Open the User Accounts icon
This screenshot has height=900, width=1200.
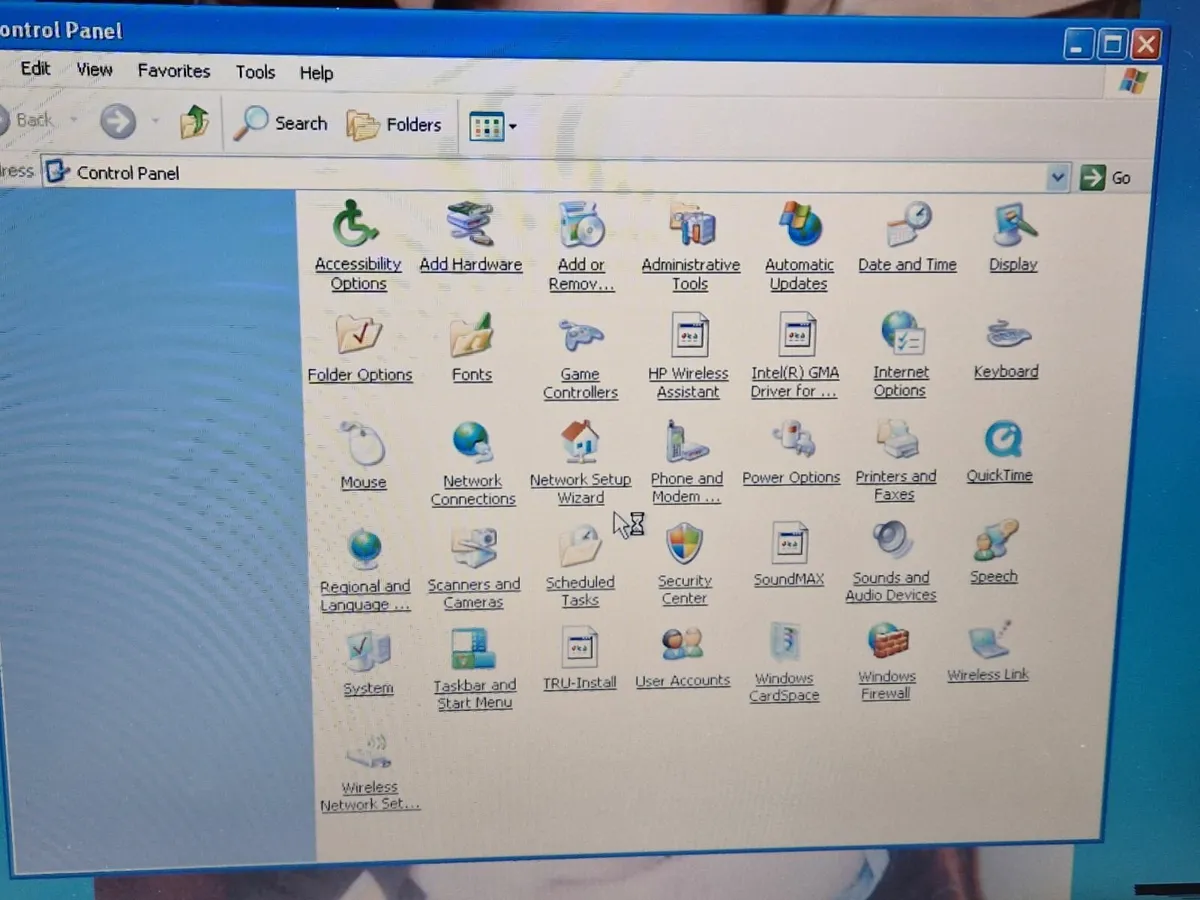(x=683, y=644)
